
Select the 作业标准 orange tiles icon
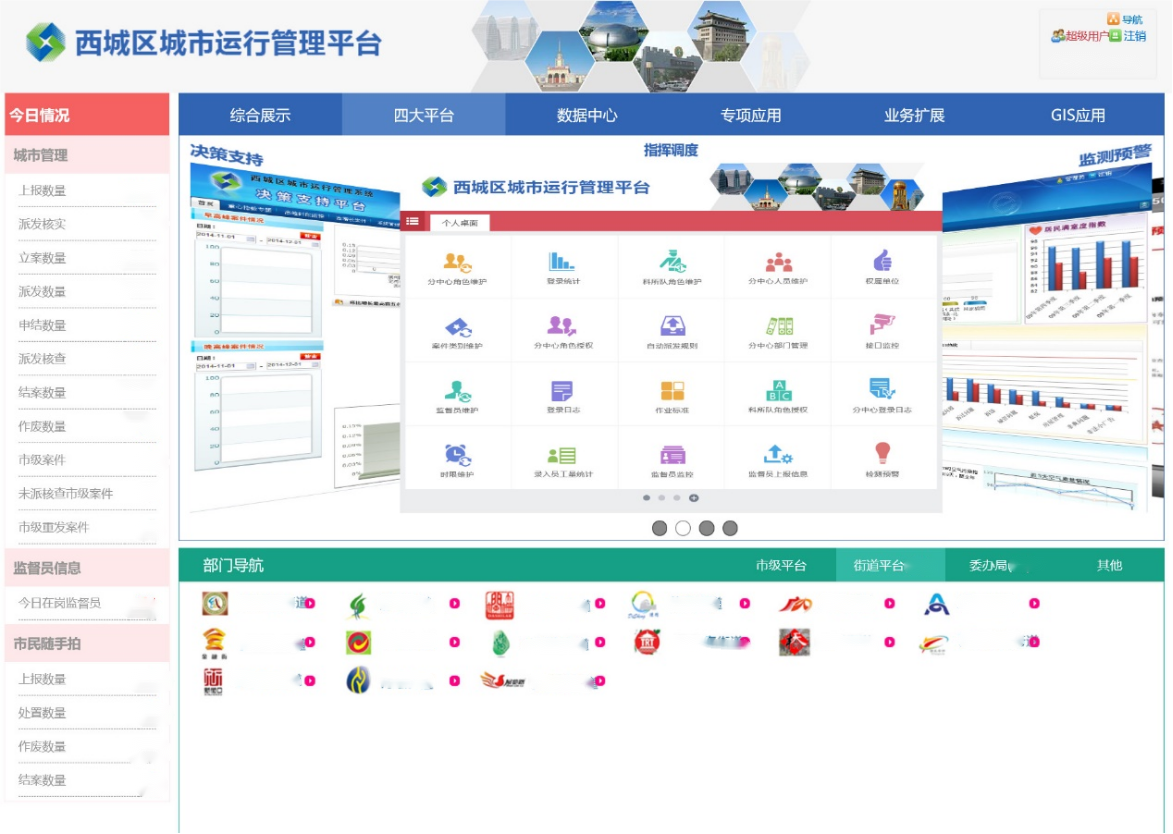coord(672,391)
